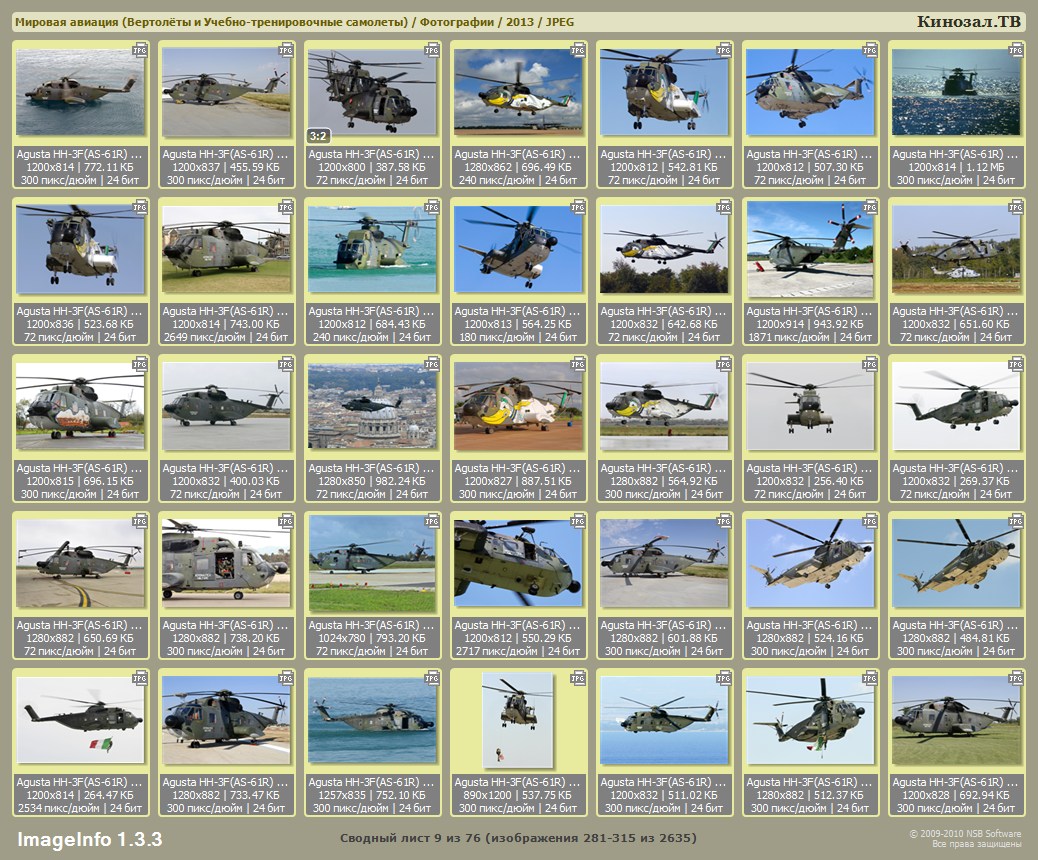
Task: Select the helicopter floating on water thumbnail
Action: tap(80, 93)
